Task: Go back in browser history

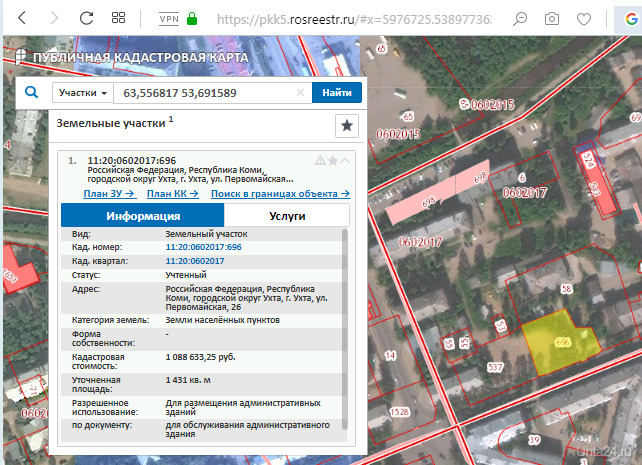Action: point(22,18)
